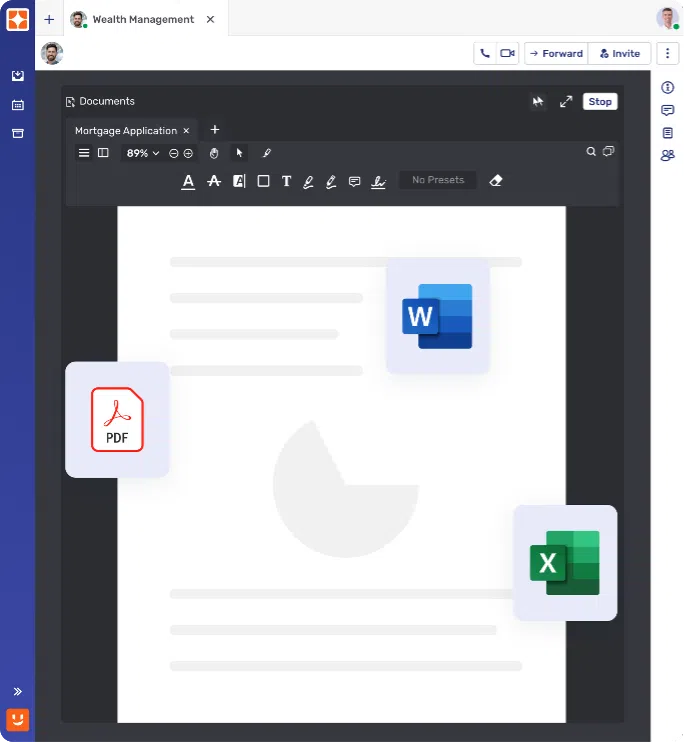Image resolution: width=684 pixels, height=742 pixels.
Task: Open the user profile avatar top right
Action: (x=667, y=18)
